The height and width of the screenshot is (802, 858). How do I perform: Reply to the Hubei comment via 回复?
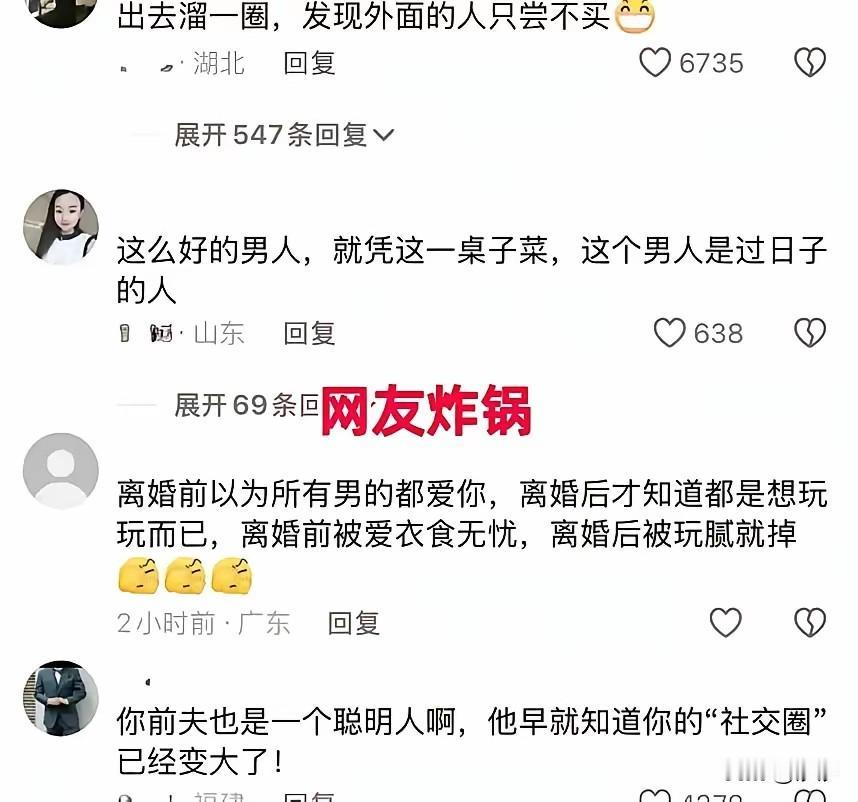[309, 63]
